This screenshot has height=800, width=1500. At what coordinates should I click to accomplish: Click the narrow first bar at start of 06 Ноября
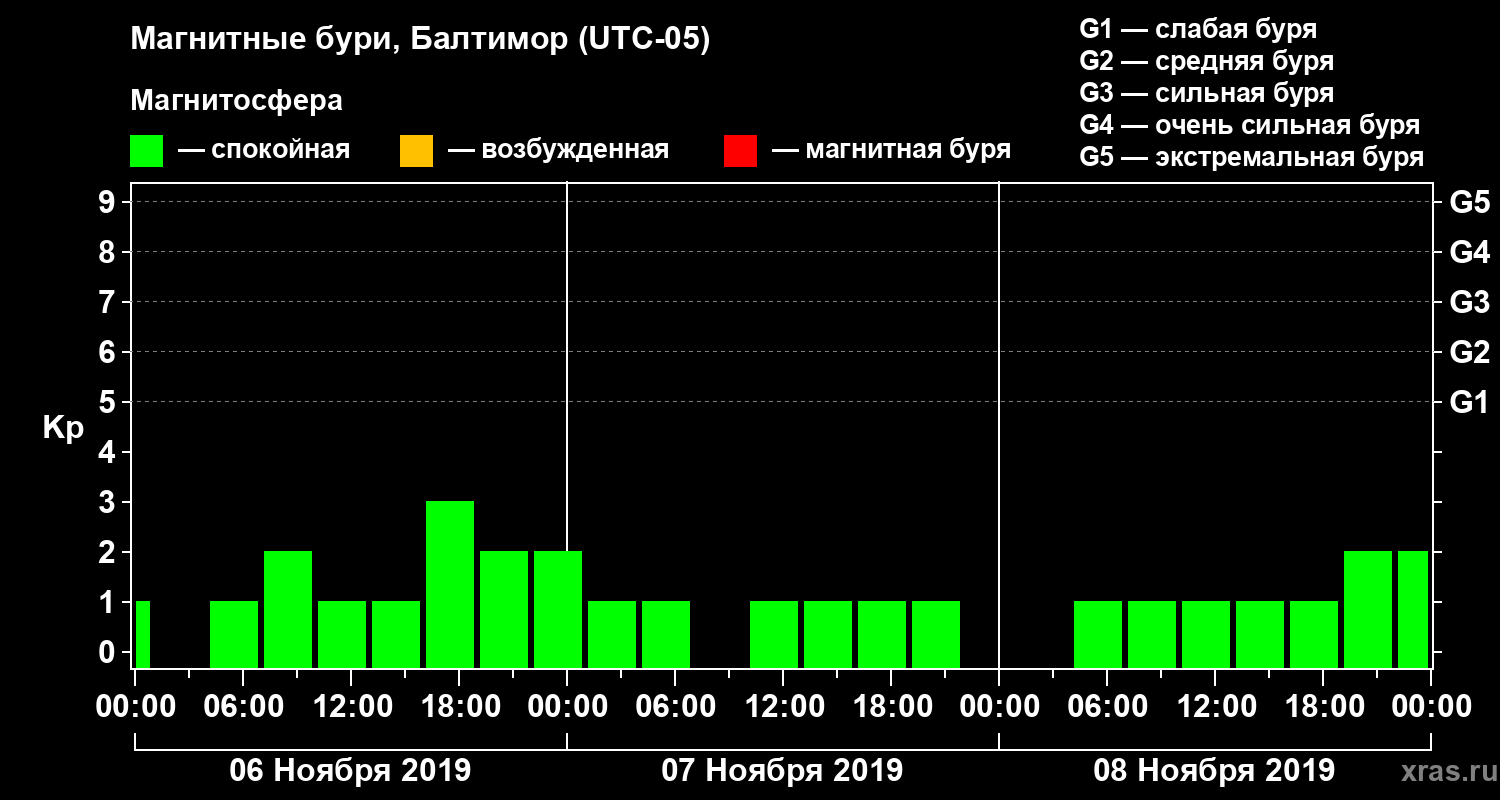click(143, 634)
